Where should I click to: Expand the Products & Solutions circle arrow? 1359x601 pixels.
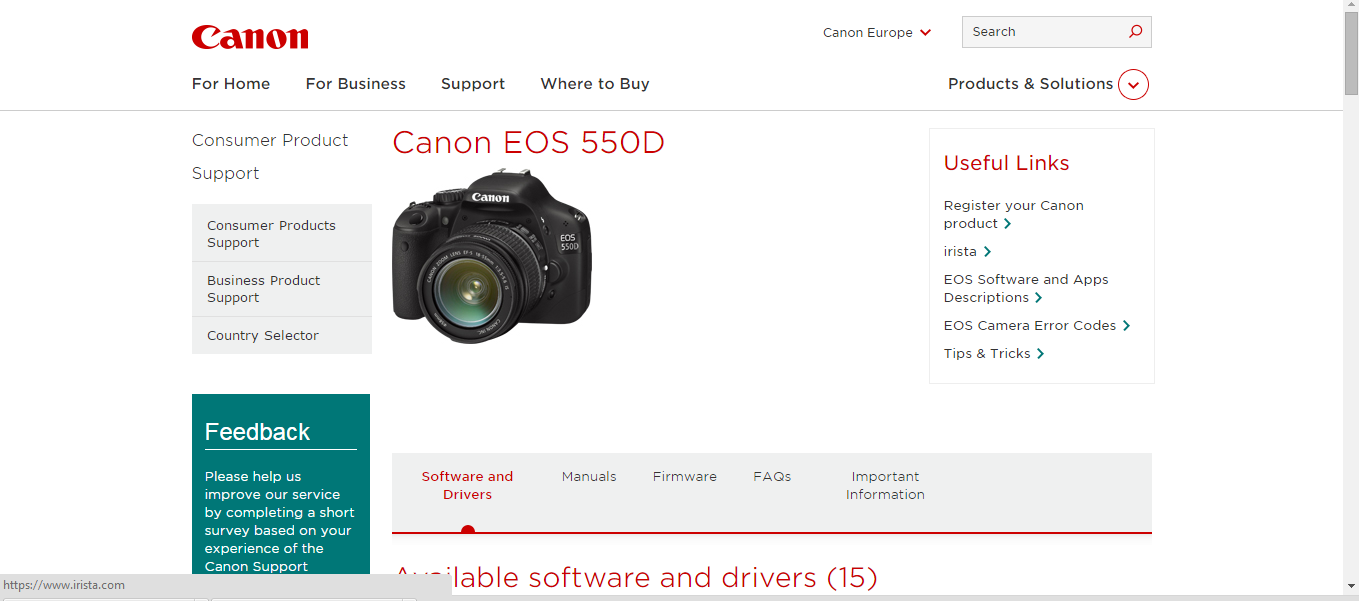pyautogui.click(x=1133, y=85)
